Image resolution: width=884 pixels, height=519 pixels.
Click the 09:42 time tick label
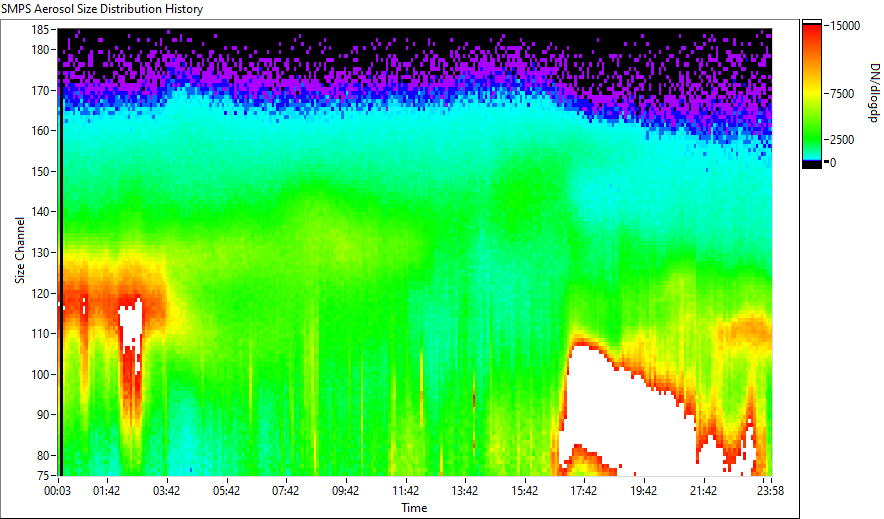(x=346, y=491)
